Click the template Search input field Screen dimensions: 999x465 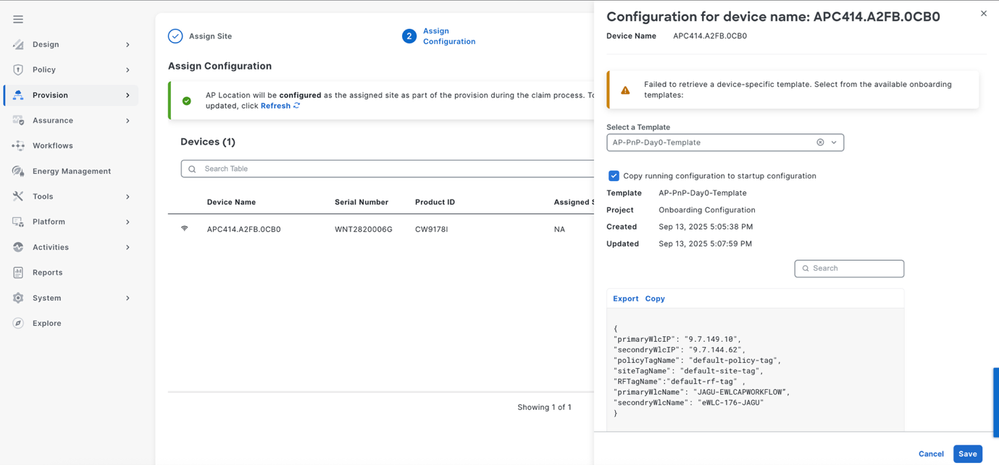[x=849, y=269]
